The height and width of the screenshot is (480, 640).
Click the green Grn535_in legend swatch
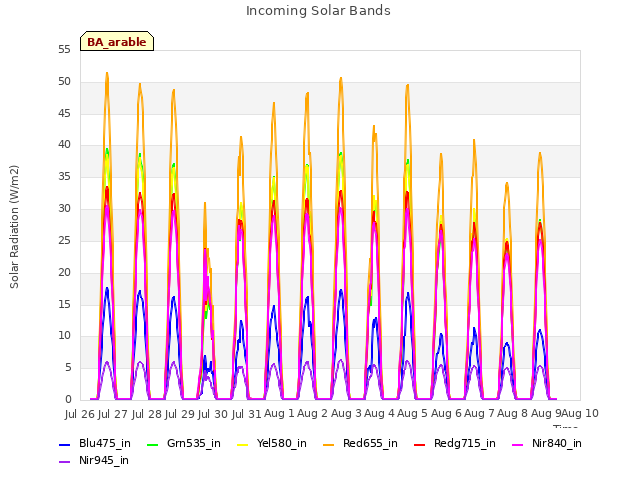[152, 444]
